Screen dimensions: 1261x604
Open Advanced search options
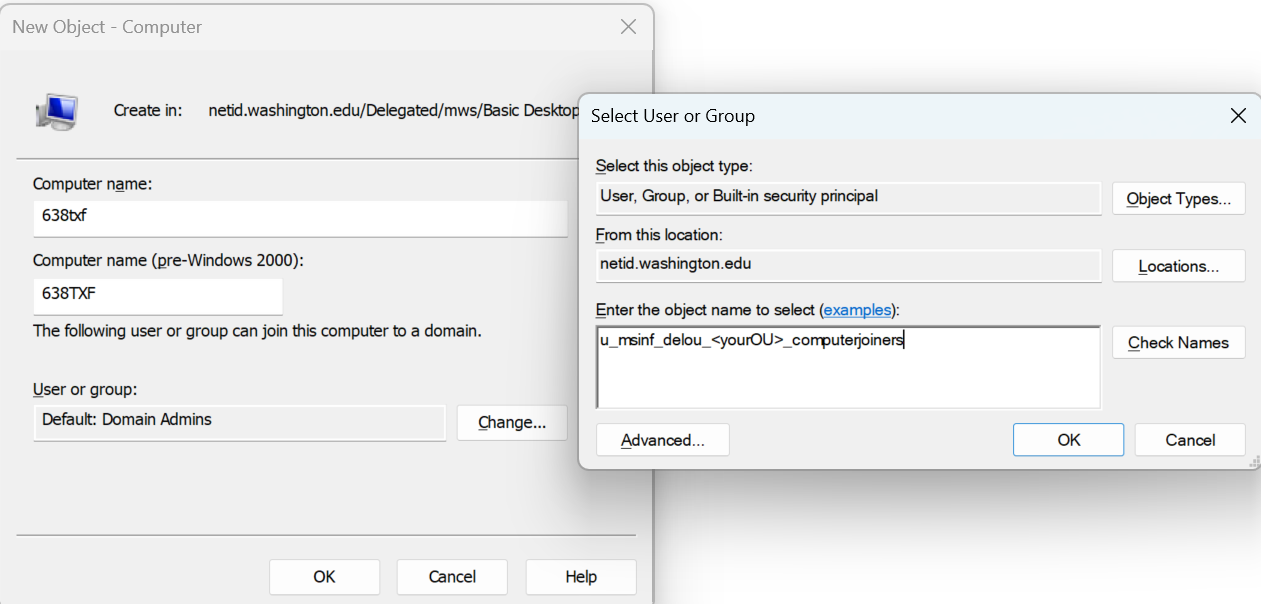pos(662,440)
